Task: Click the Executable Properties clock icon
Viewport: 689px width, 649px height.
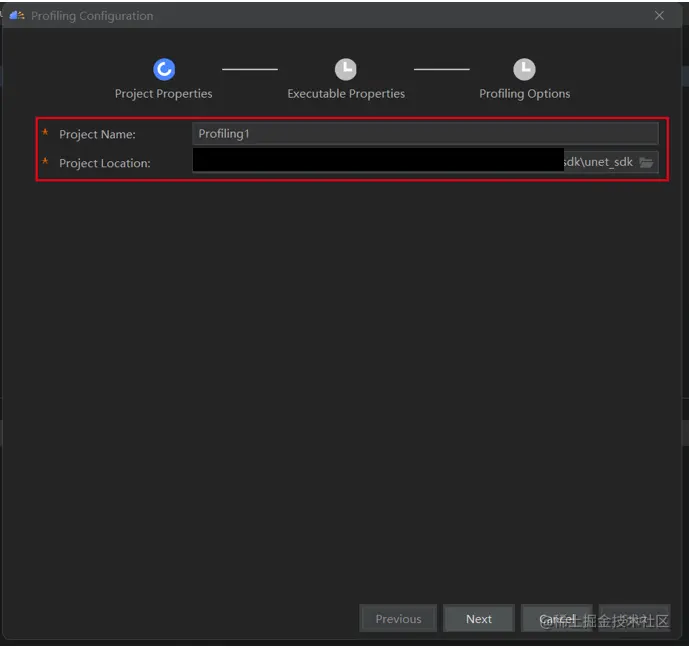Action: pos(346,69)
